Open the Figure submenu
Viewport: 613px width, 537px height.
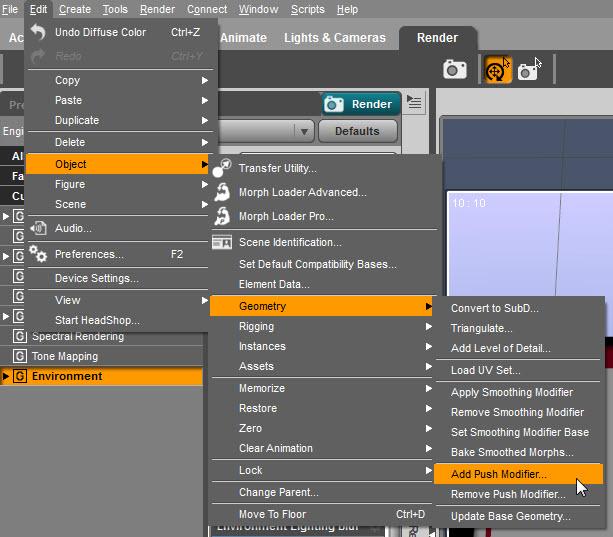[117, 184]
